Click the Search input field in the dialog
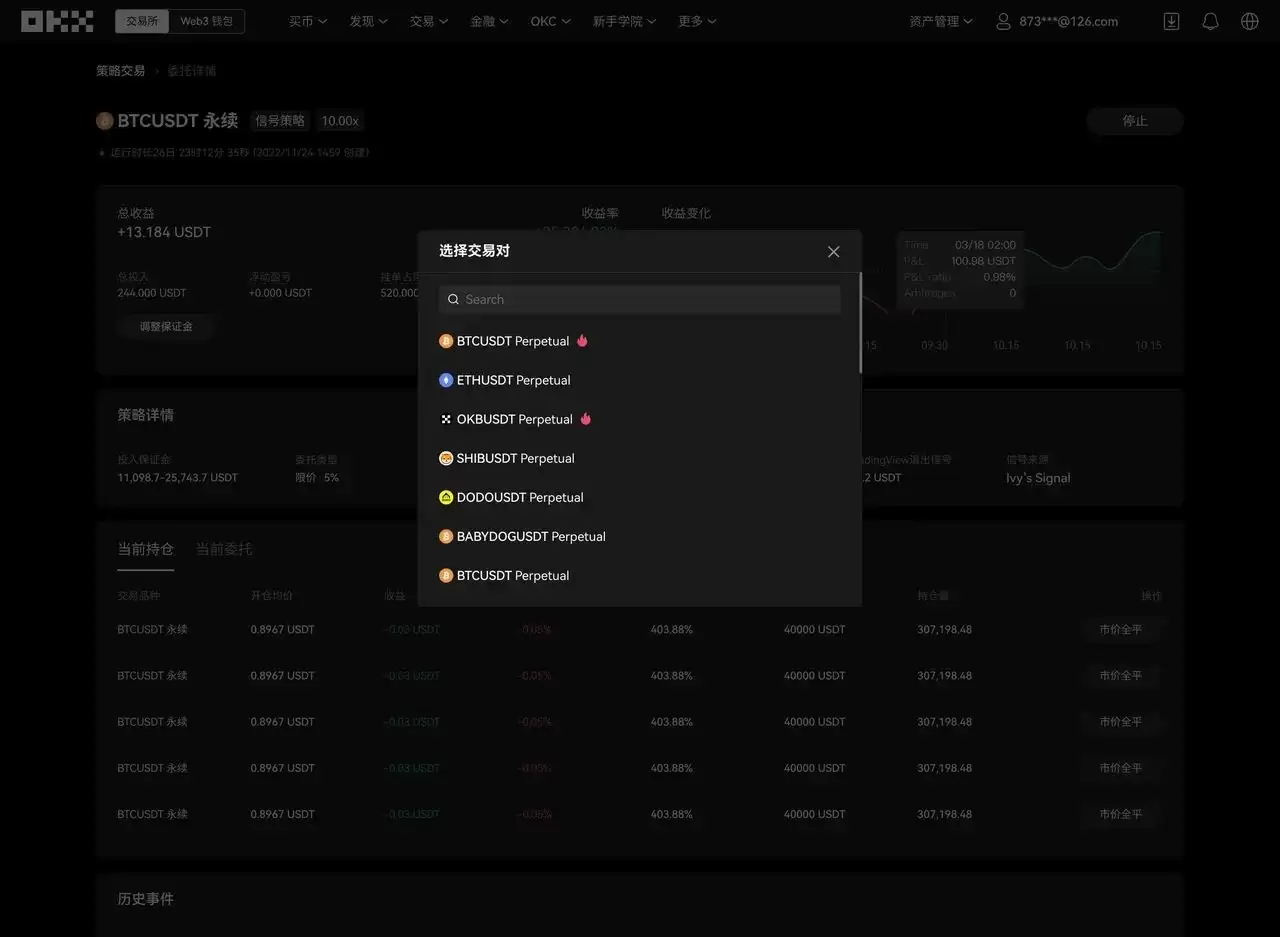 click(640, 299)
